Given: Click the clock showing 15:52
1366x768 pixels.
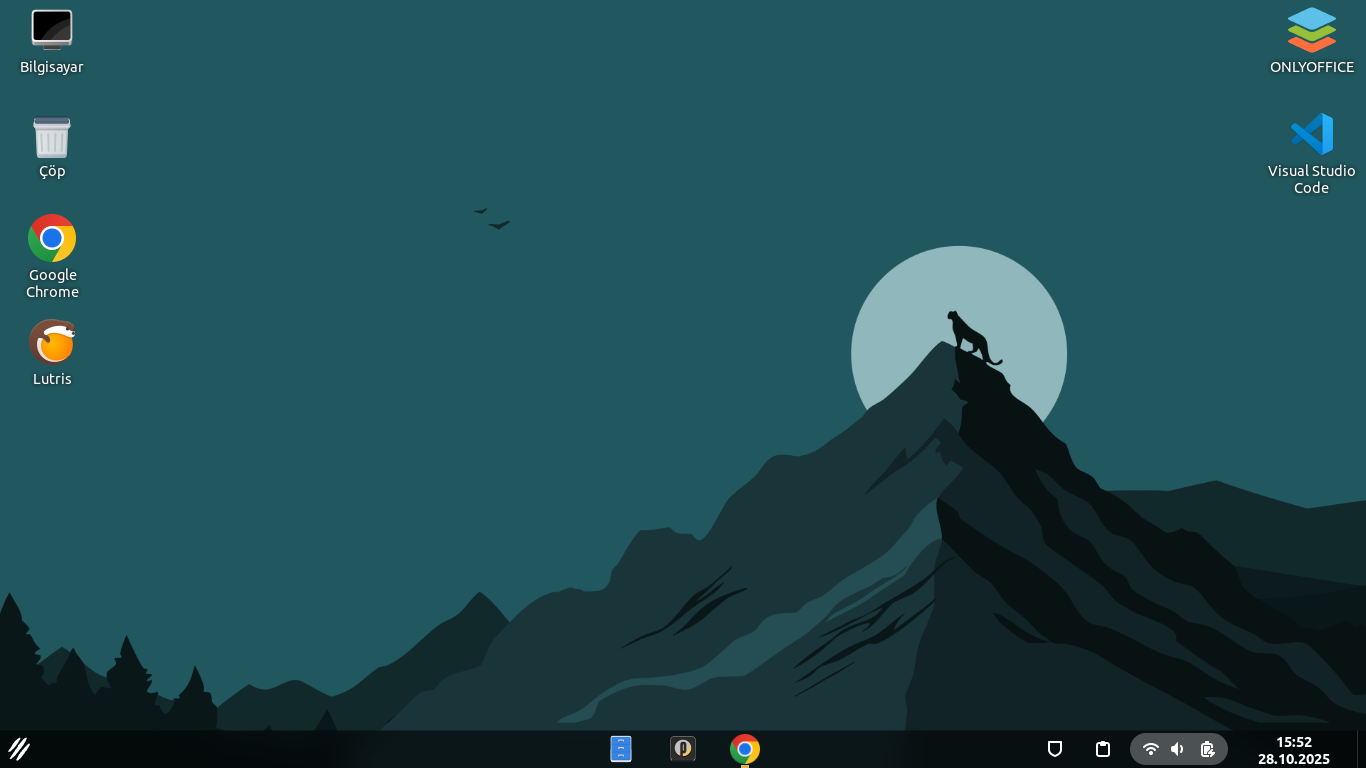Looking at the screenshot, I should click(1293, 742).
